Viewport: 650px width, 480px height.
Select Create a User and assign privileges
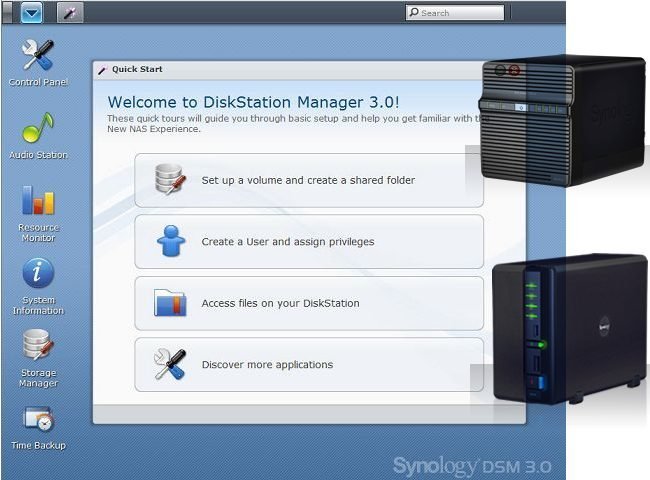[309, 242]
